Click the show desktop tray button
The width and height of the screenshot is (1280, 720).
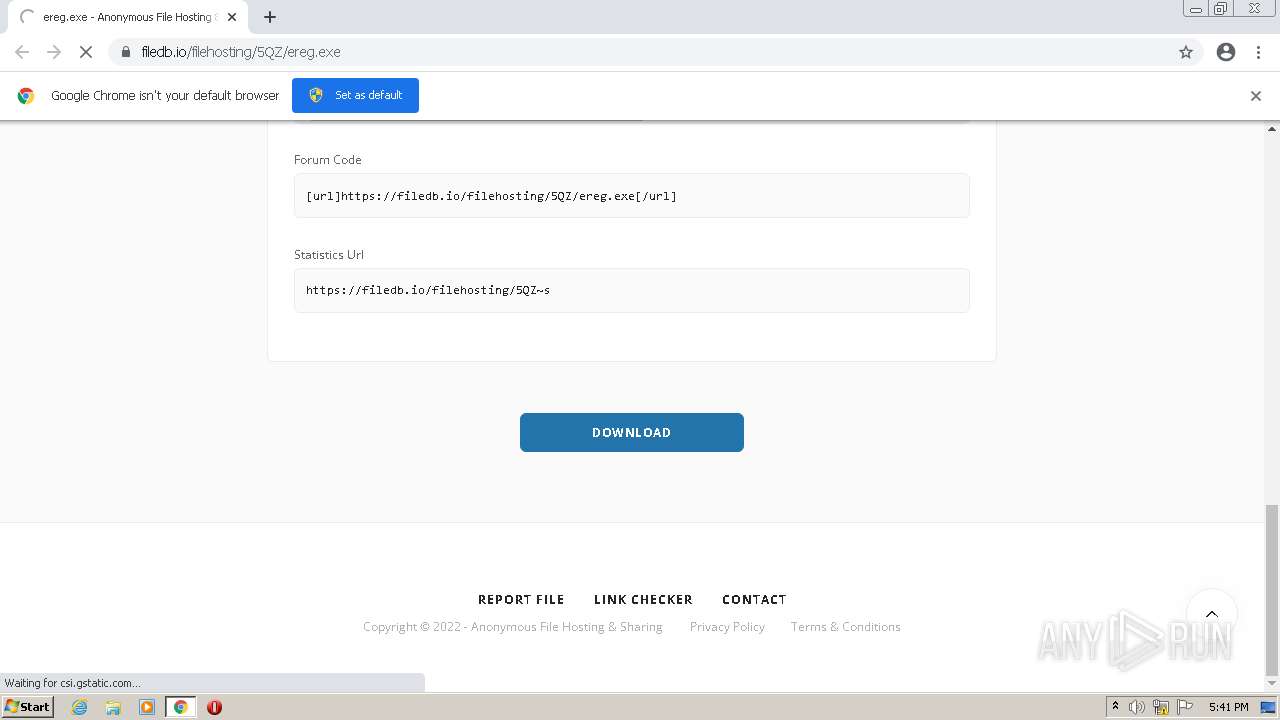[1269, 707]
